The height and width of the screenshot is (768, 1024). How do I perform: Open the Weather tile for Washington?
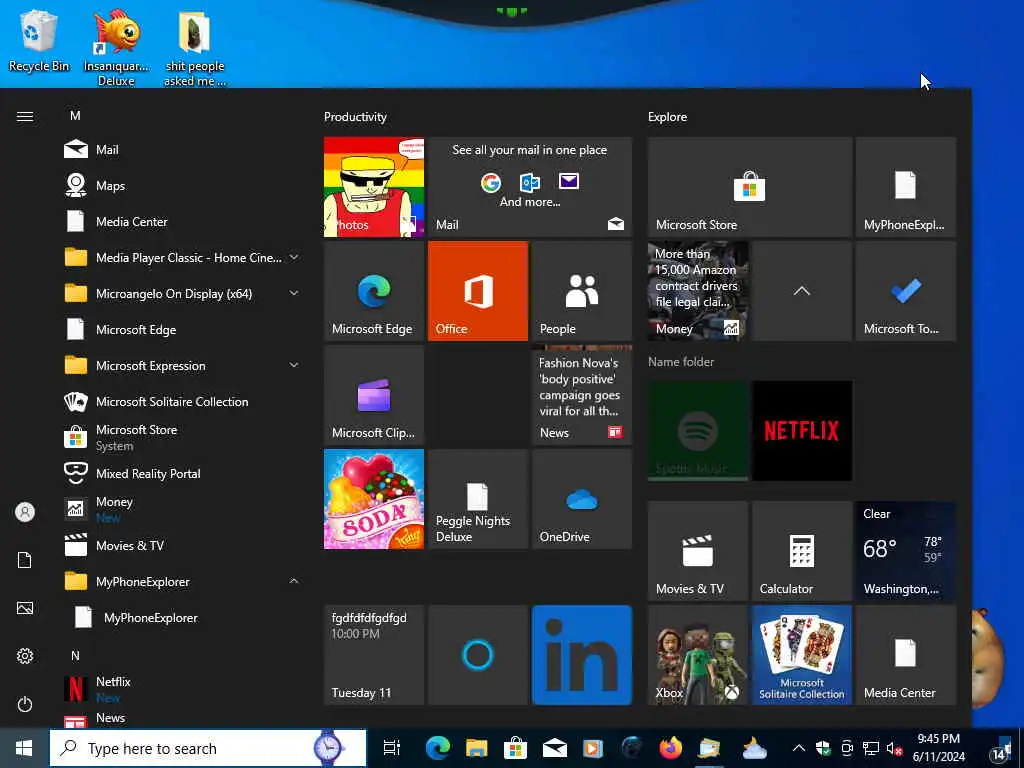906,551
